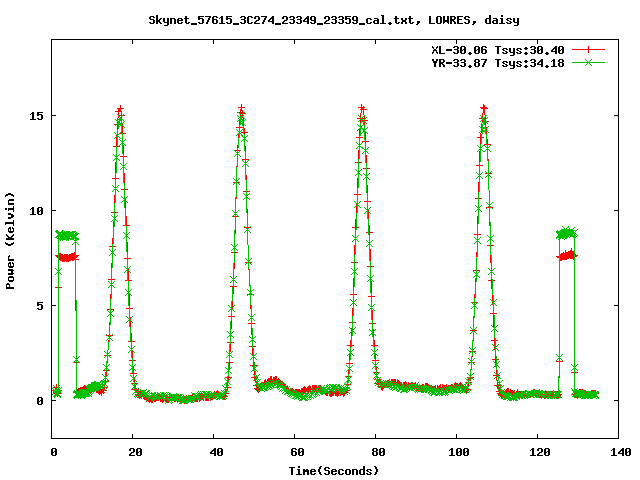Click the green YR legend line sample
The height and width of the screenshot is (480, 640).
pos(588,62)
